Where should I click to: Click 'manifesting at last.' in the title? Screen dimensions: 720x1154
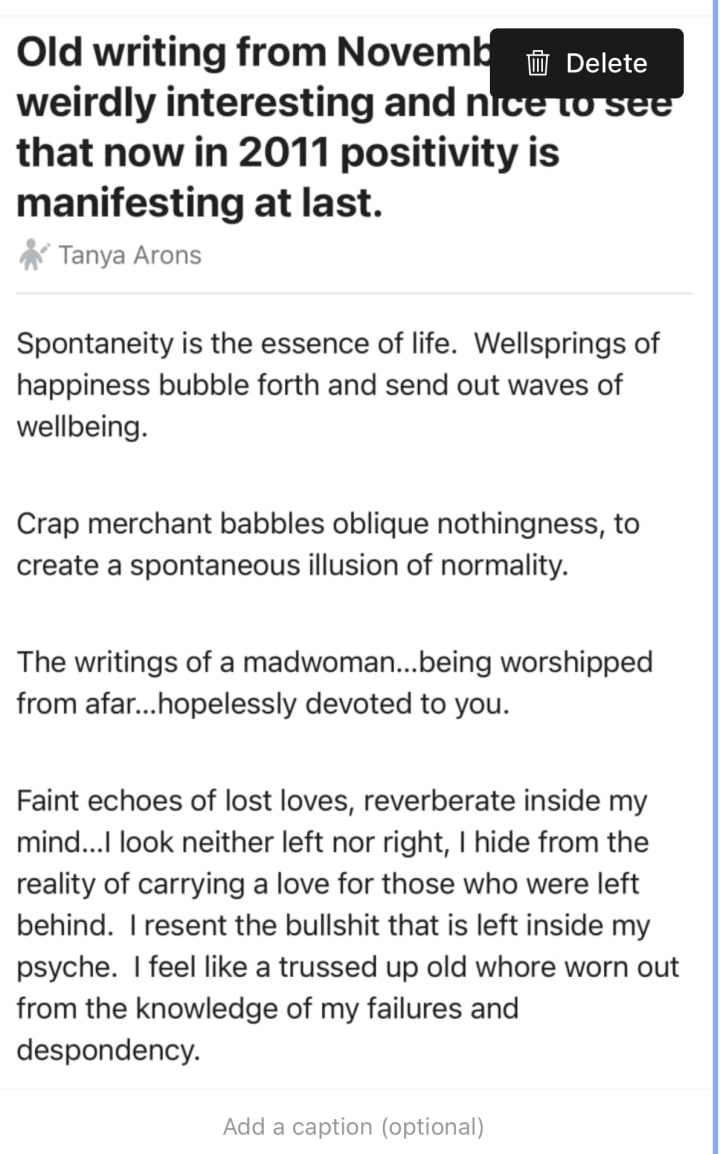point(200,203)
